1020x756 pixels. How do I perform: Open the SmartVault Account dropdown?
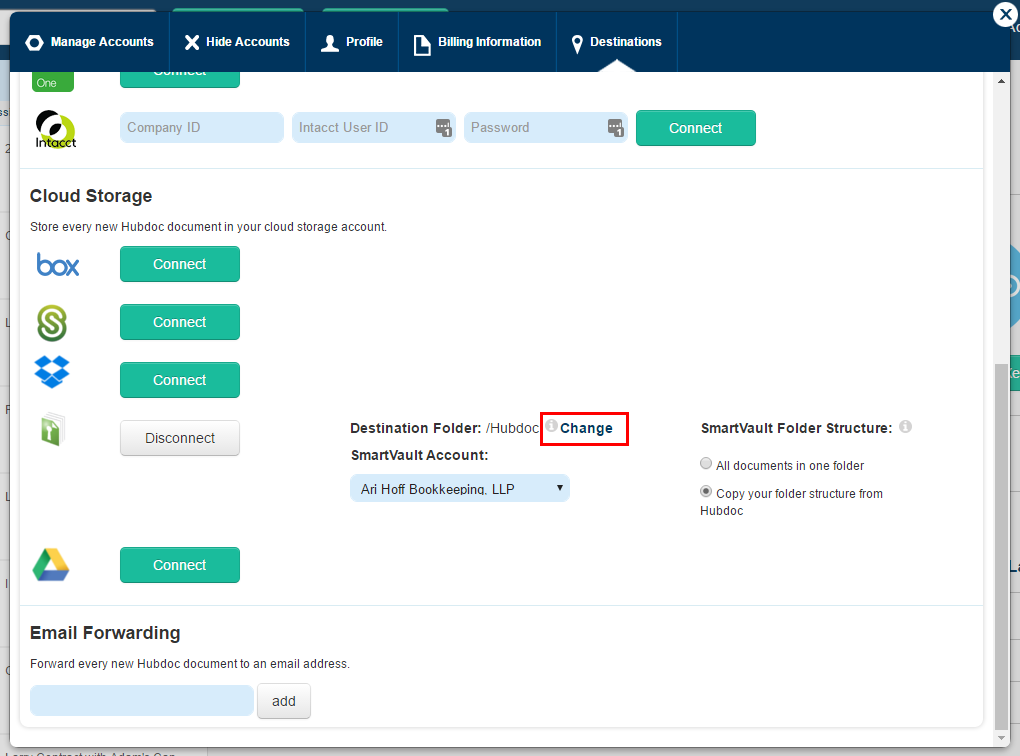[x=459, y=488]
